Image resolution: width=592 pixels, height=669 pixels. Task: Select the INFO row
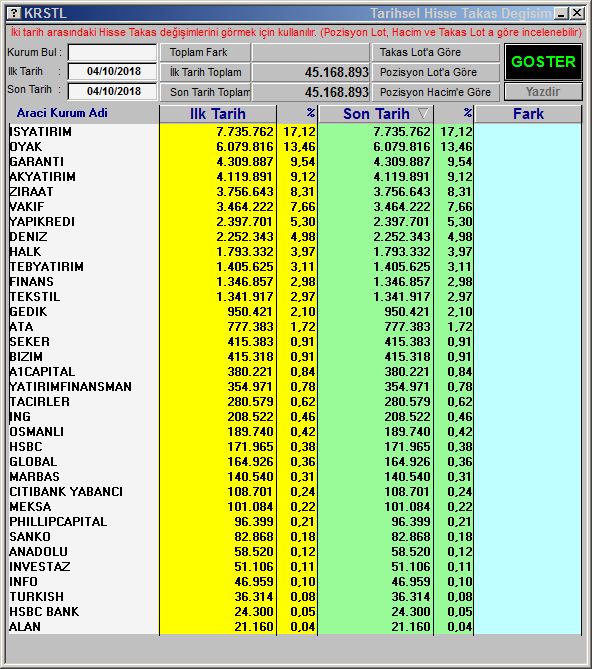coord(295,582)
